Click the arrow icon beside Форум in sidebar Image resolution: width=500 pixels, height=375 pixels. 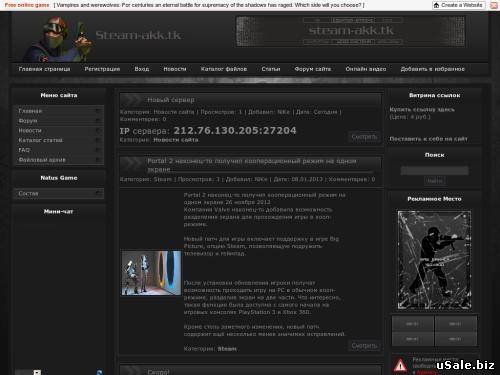[98, 120]
